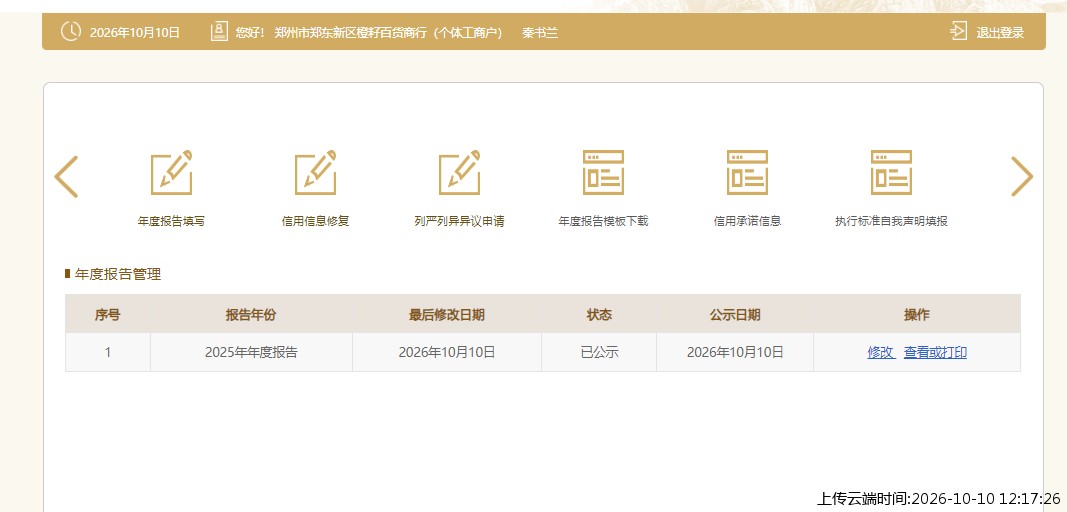Open 查看或打印 for 2025 report
Screen dimensions: 1067x512
pyautogui.click(x=935, y=353)
